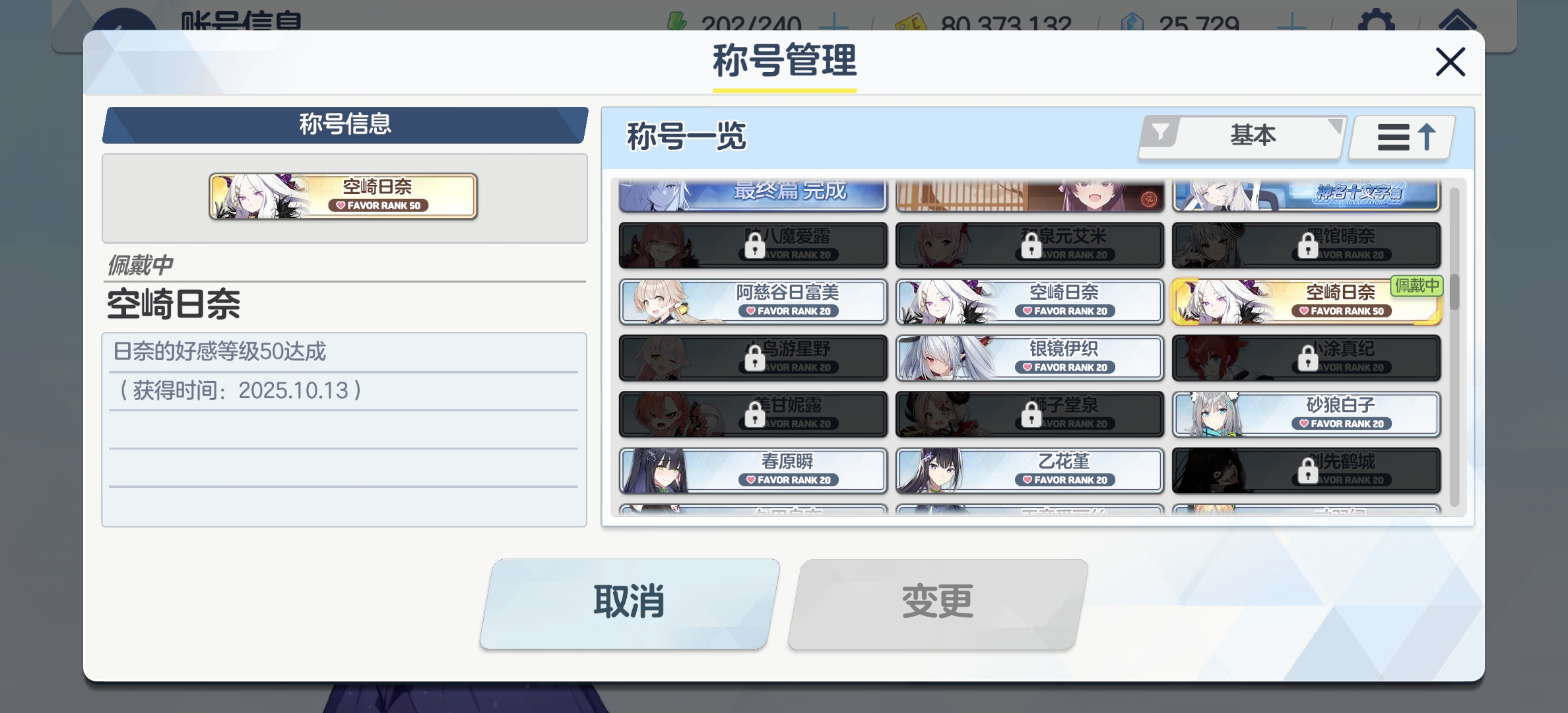Select the equipped 空崎日奈 Favor Rank 50 title
Screen dimensions: 1568x713
[1306, 302]
